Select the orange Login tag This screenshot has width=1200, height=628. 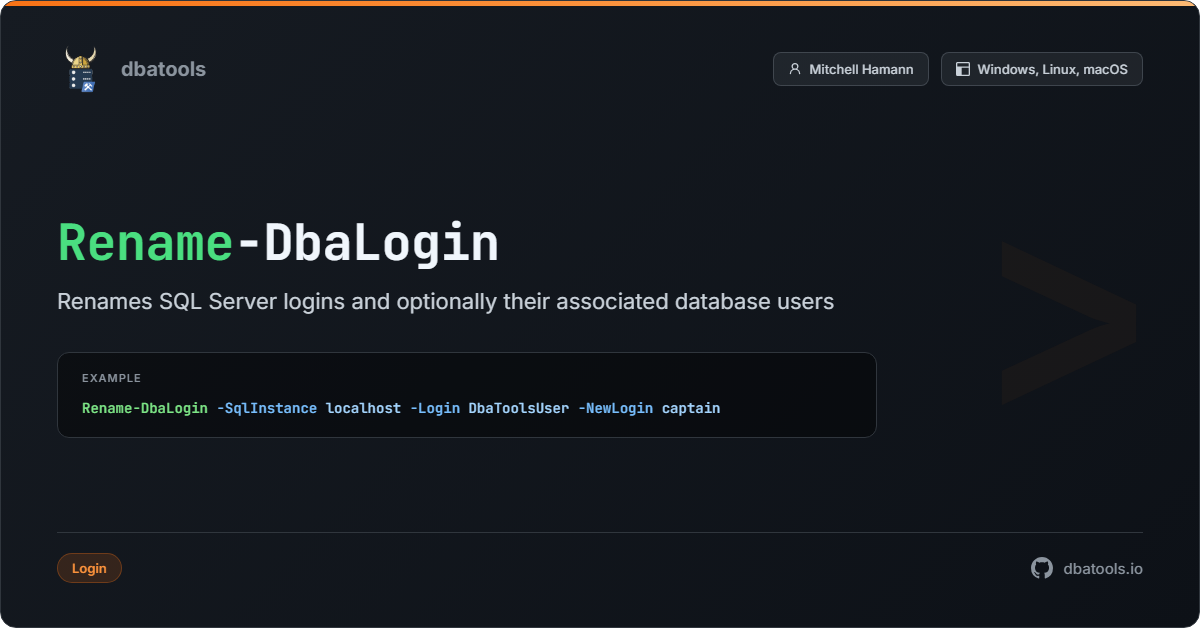(89, 568)
